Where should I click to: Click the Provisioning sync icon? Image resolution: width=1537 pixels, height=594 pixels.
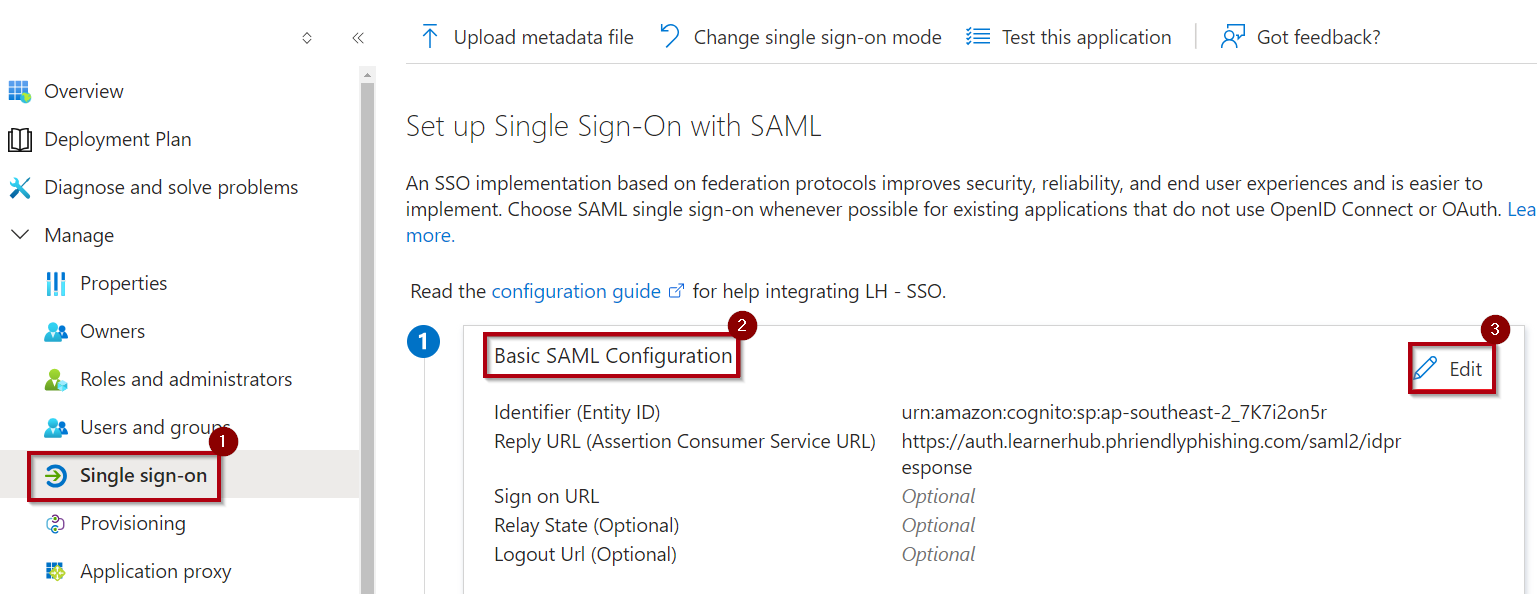coord(56,524)
